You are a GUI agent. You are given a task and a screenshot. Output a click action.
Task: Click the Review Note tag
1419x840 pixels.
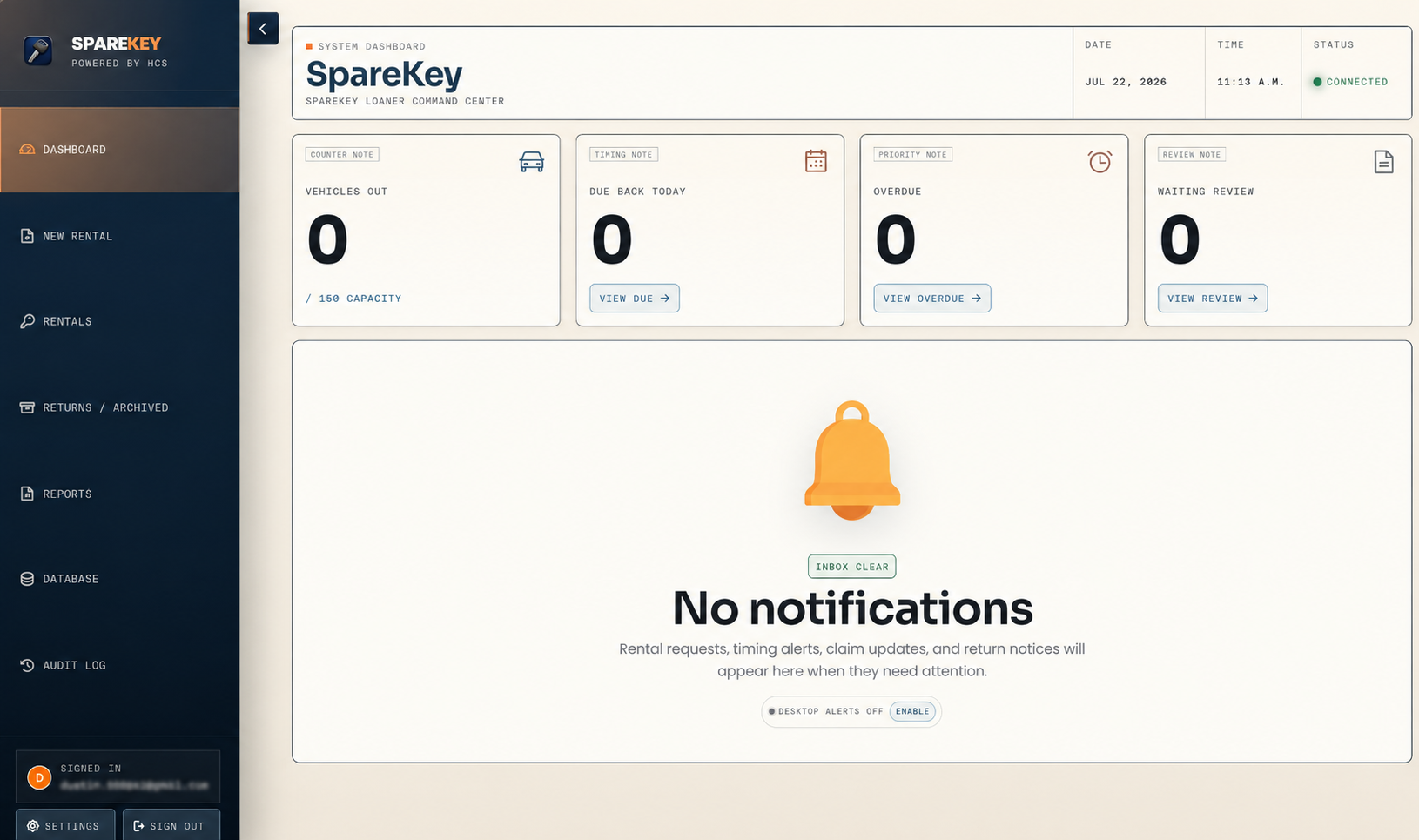(1192, 155)
